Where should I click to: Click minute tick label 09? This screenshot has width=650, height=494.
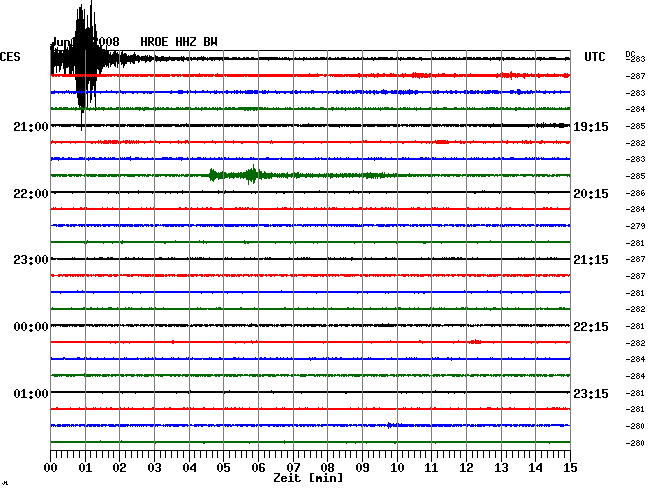(x=362, y=468)
